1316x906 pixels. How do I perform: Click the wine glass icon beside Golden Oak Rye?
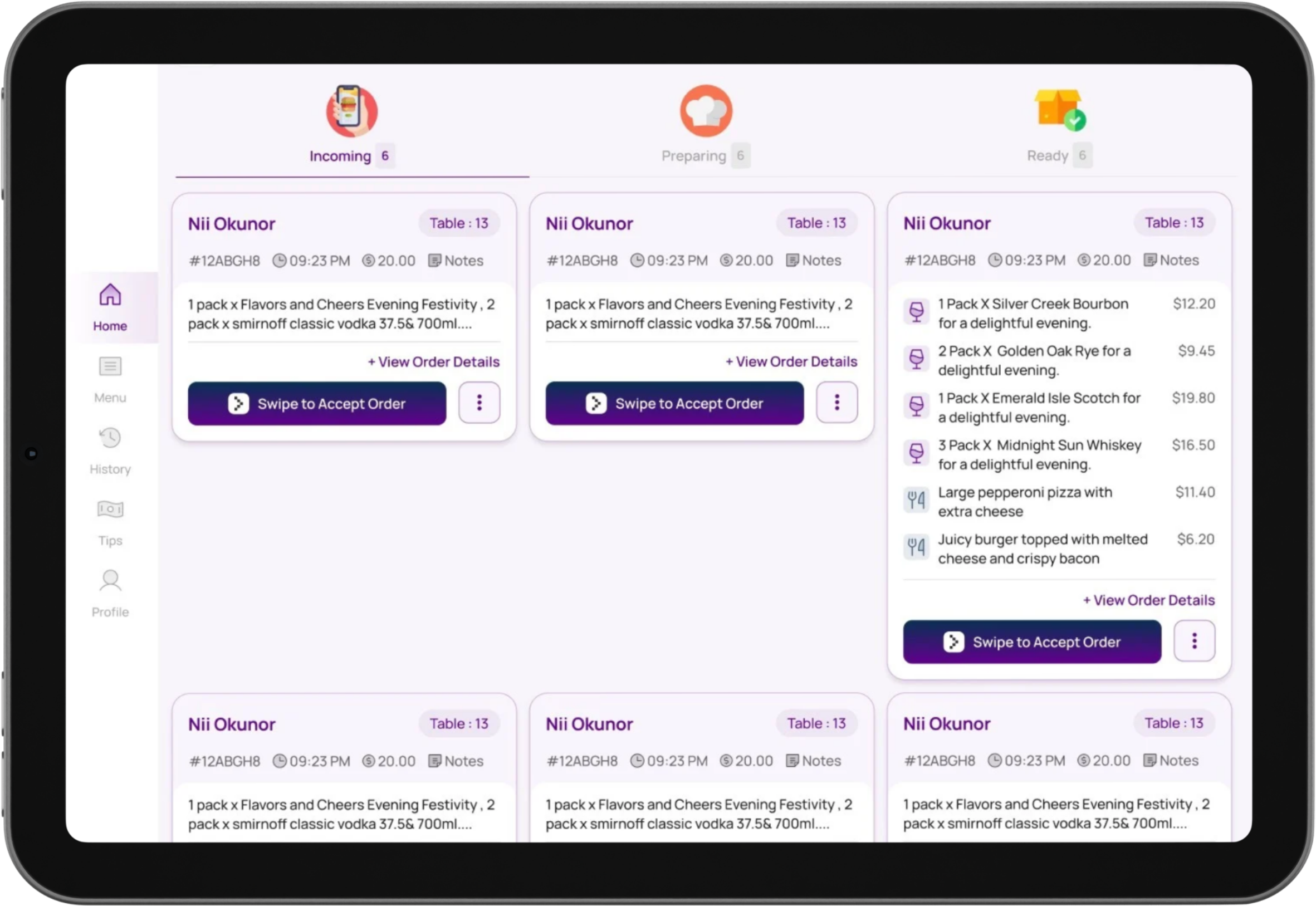click(916, 359)
